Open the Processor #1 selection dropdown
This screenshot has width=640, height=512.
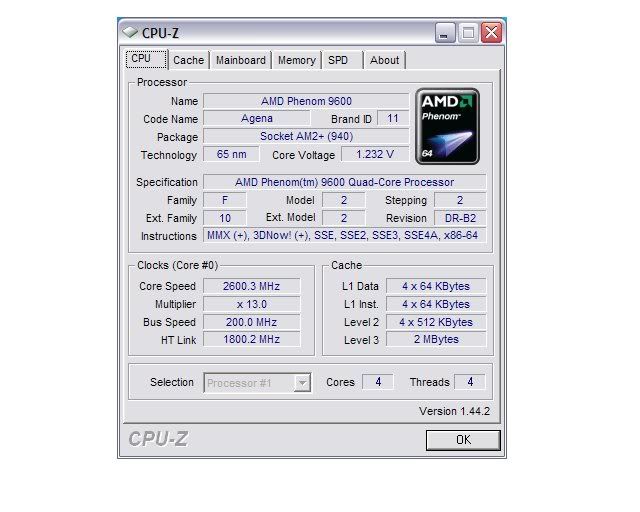(x=257, y=383)
